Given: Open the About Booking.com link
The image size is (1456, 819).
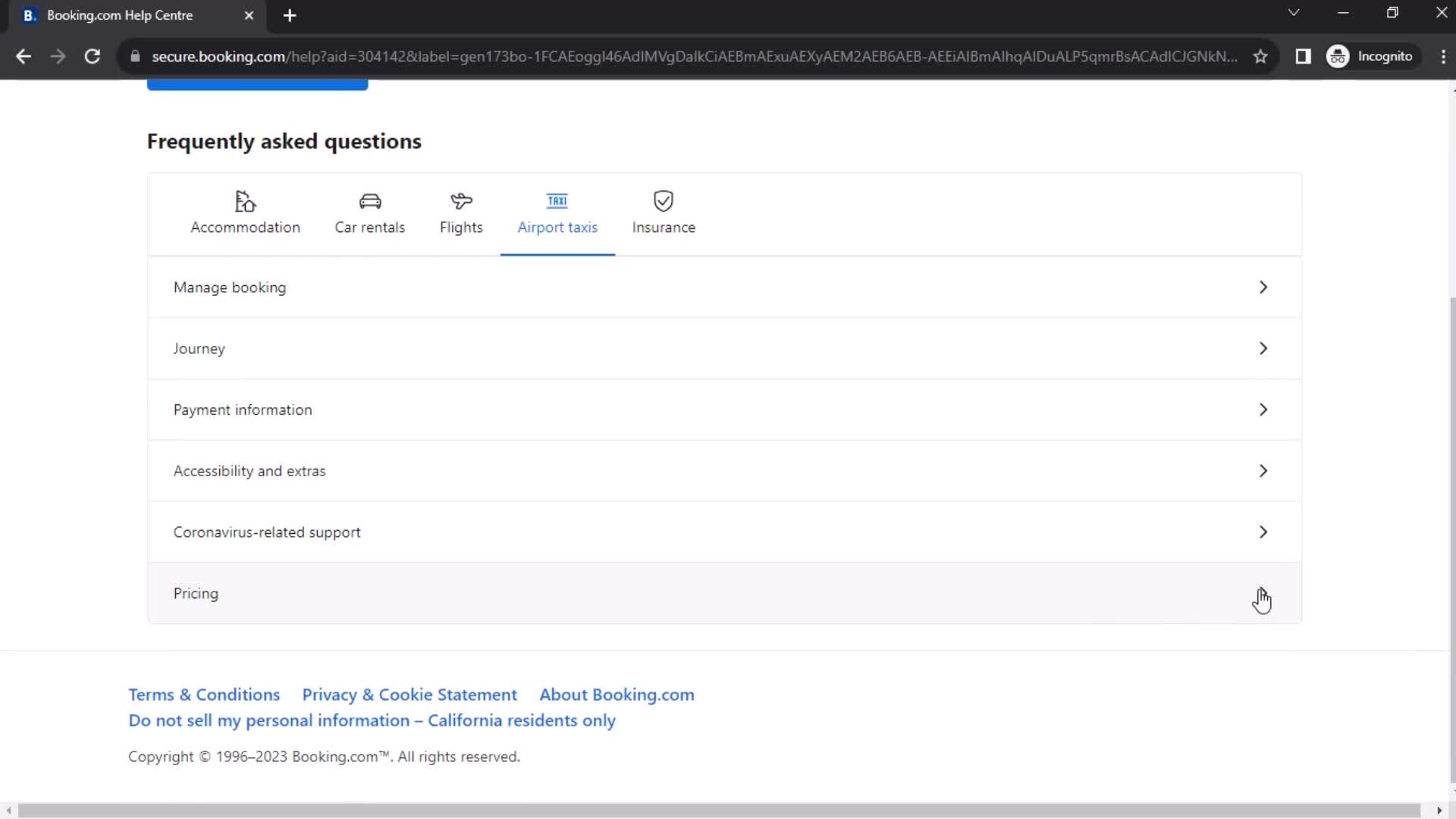Looking at the screenshot, I should coord(617,695).
